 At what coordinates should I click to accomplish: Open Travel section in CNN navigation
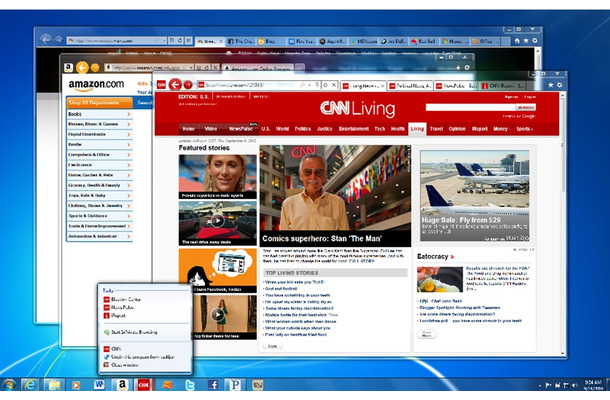pos(436,129)
